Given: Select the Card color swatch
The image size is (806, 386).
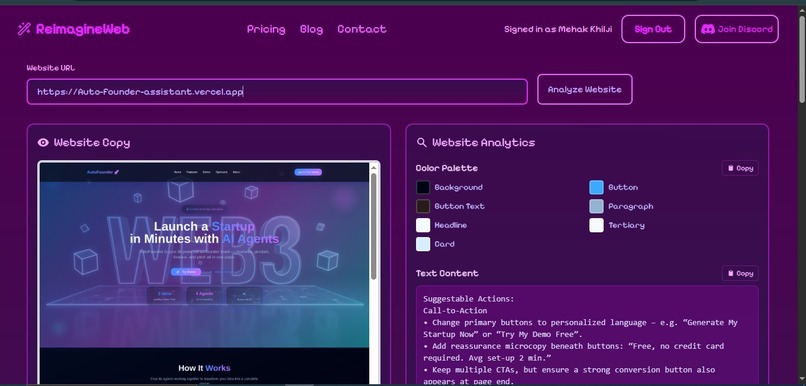Looking at the screenshot, I should (423, 244).
